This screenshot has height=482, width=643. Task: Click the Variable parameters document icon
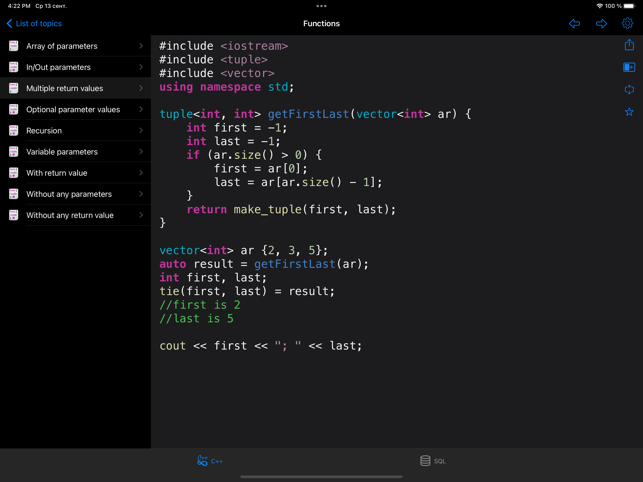[x=14, y=152]
